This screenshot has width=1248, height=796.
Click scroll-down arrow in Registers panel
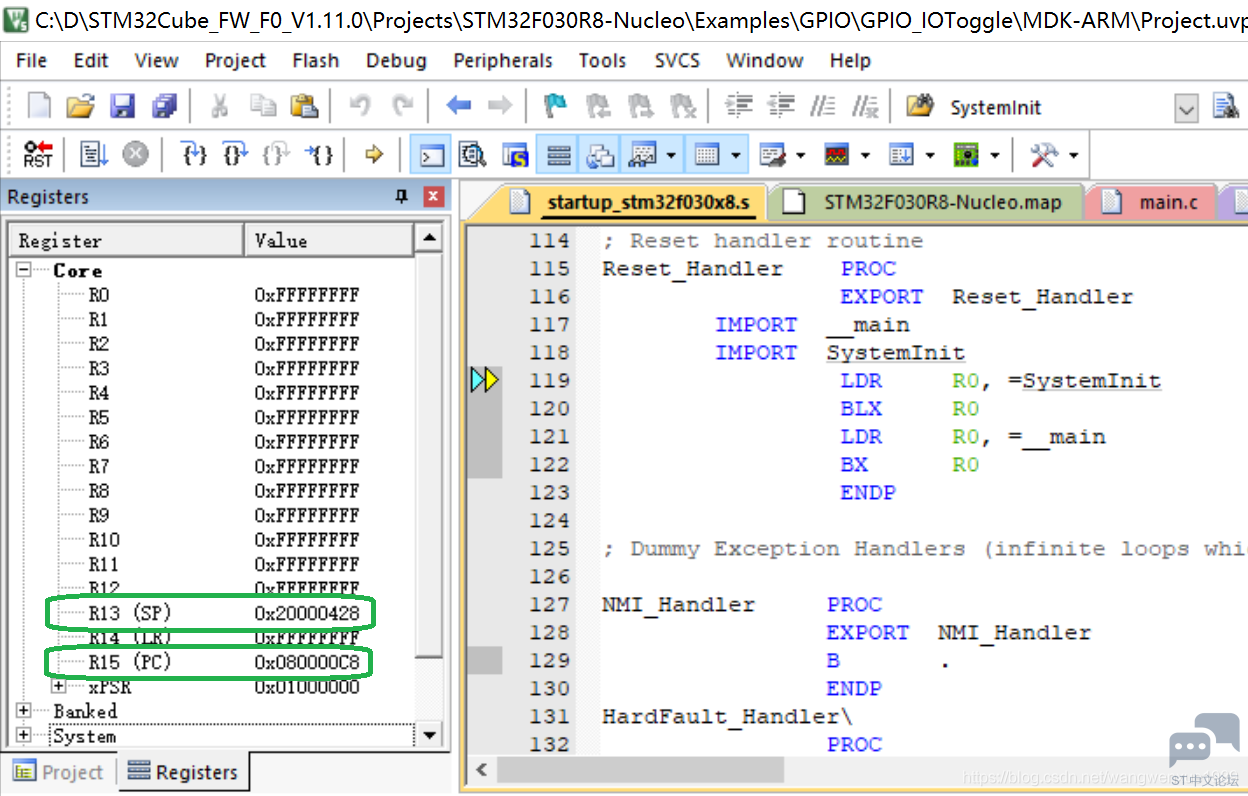point(430,735)
